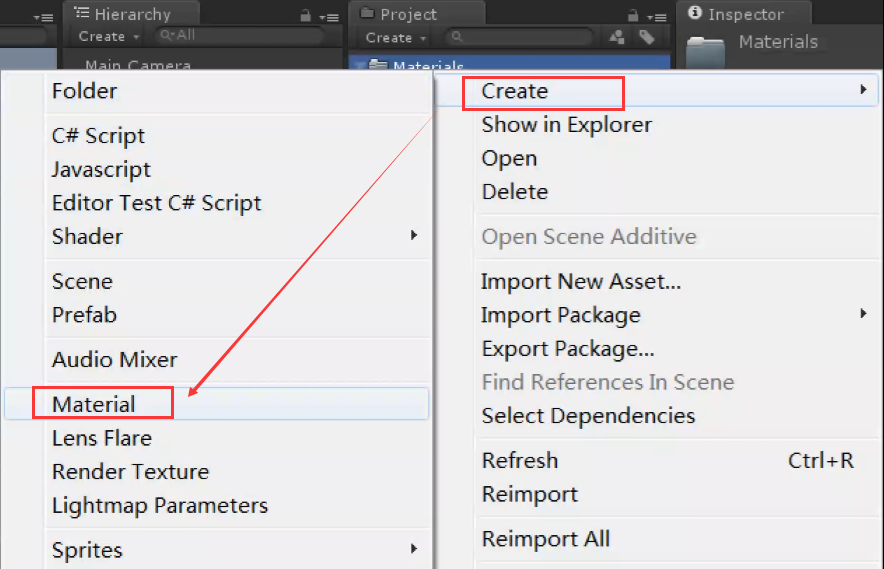Click the Inspector info icon
This screenshot has width=884, height=569.
695,13
